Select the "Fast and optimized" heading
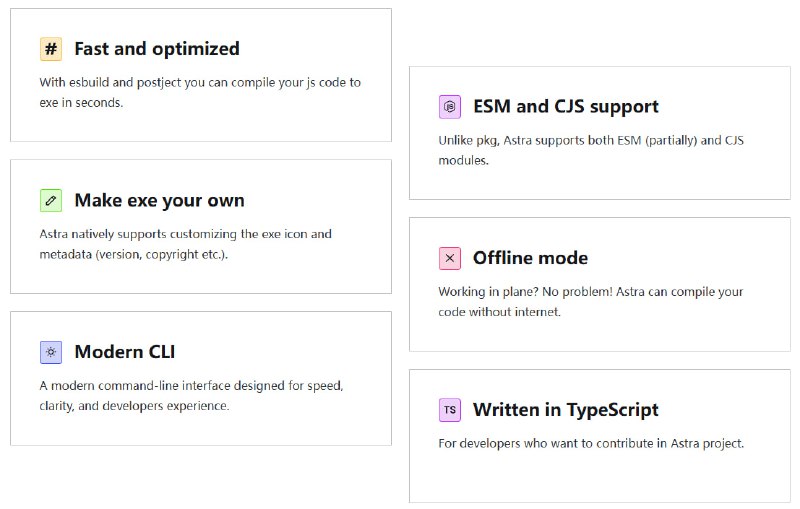 click(157, 49)
